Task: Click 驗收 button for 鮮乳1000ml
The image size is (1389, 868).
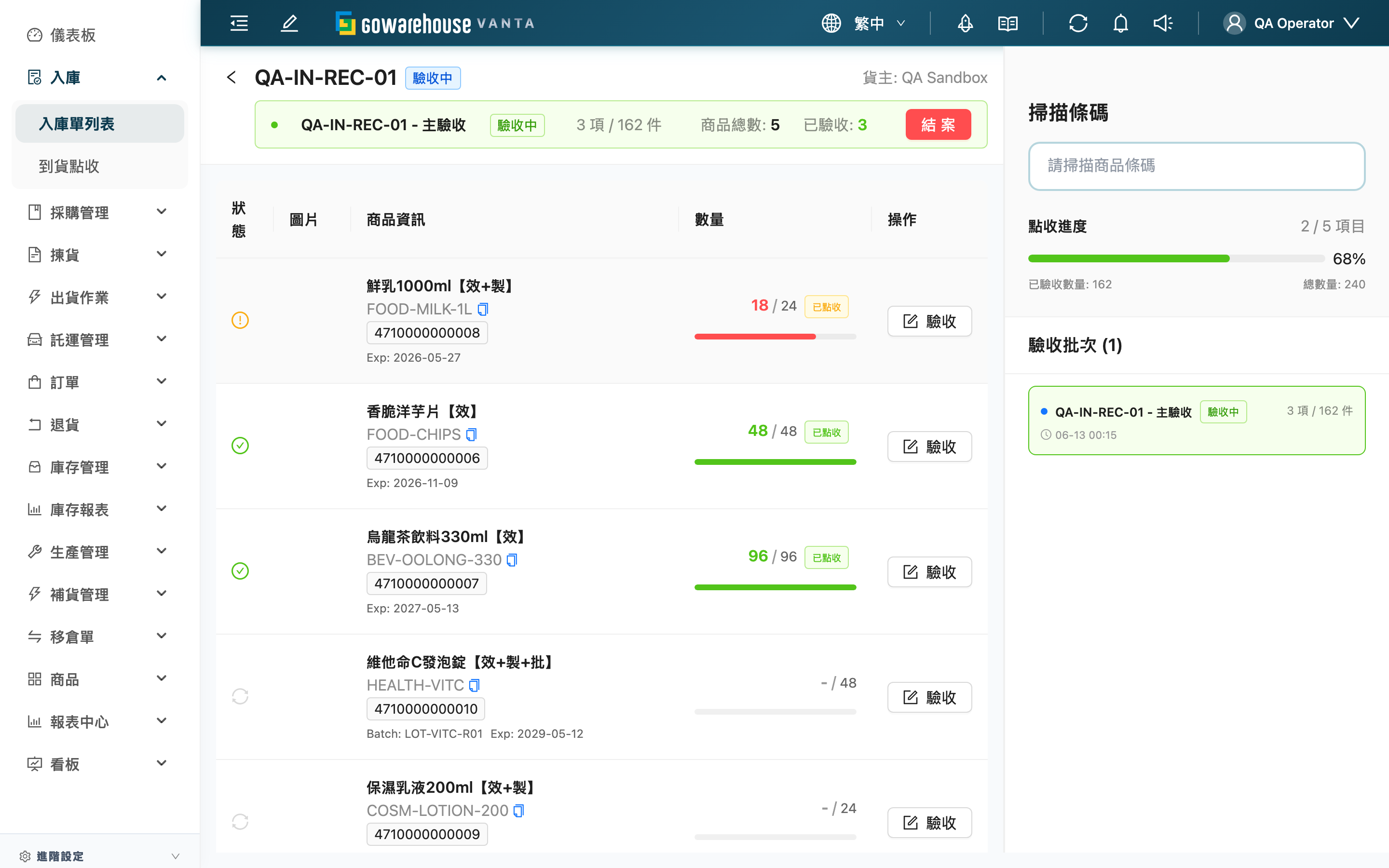Action: [x=929, y=321]
